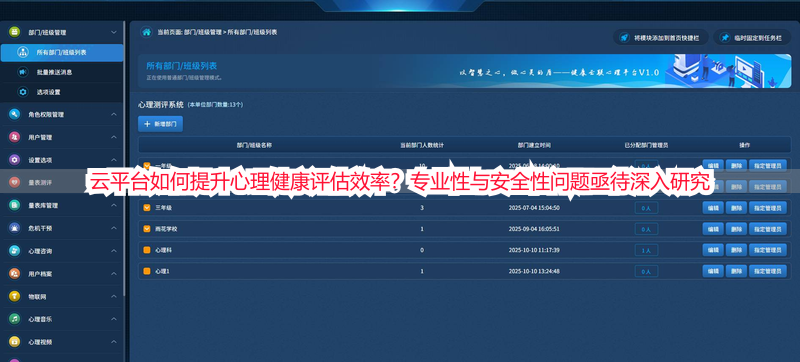
Task: Edit the 雨花学校 department
Action: [x=713, y=229]
